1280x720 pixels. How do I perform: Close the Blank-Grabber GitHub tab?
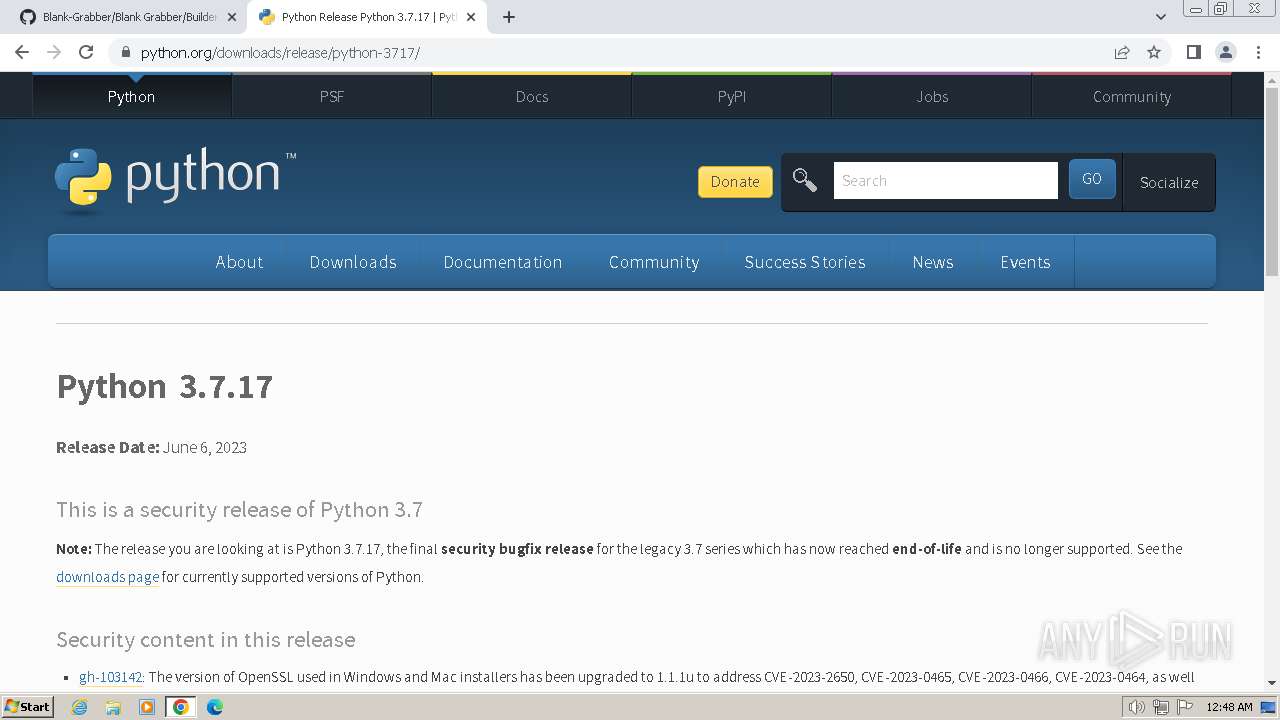[232, 17]
